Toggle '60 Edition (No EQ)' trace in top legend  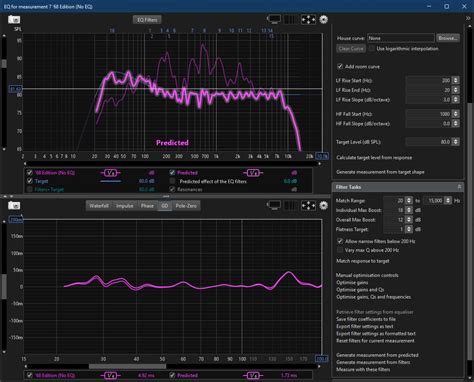(x=30, y=173)
